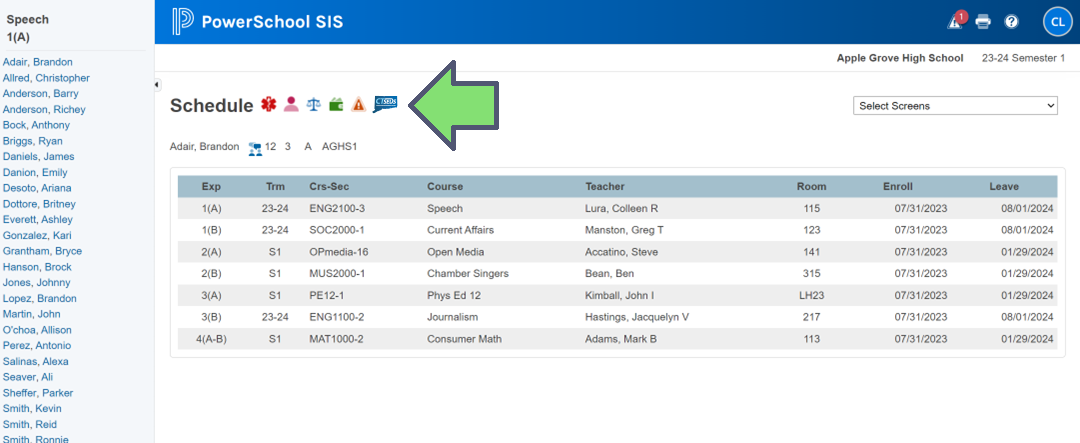Open the Select Screens dropdown
Viewport: 1080px width, 443px height.
(955, 106)
